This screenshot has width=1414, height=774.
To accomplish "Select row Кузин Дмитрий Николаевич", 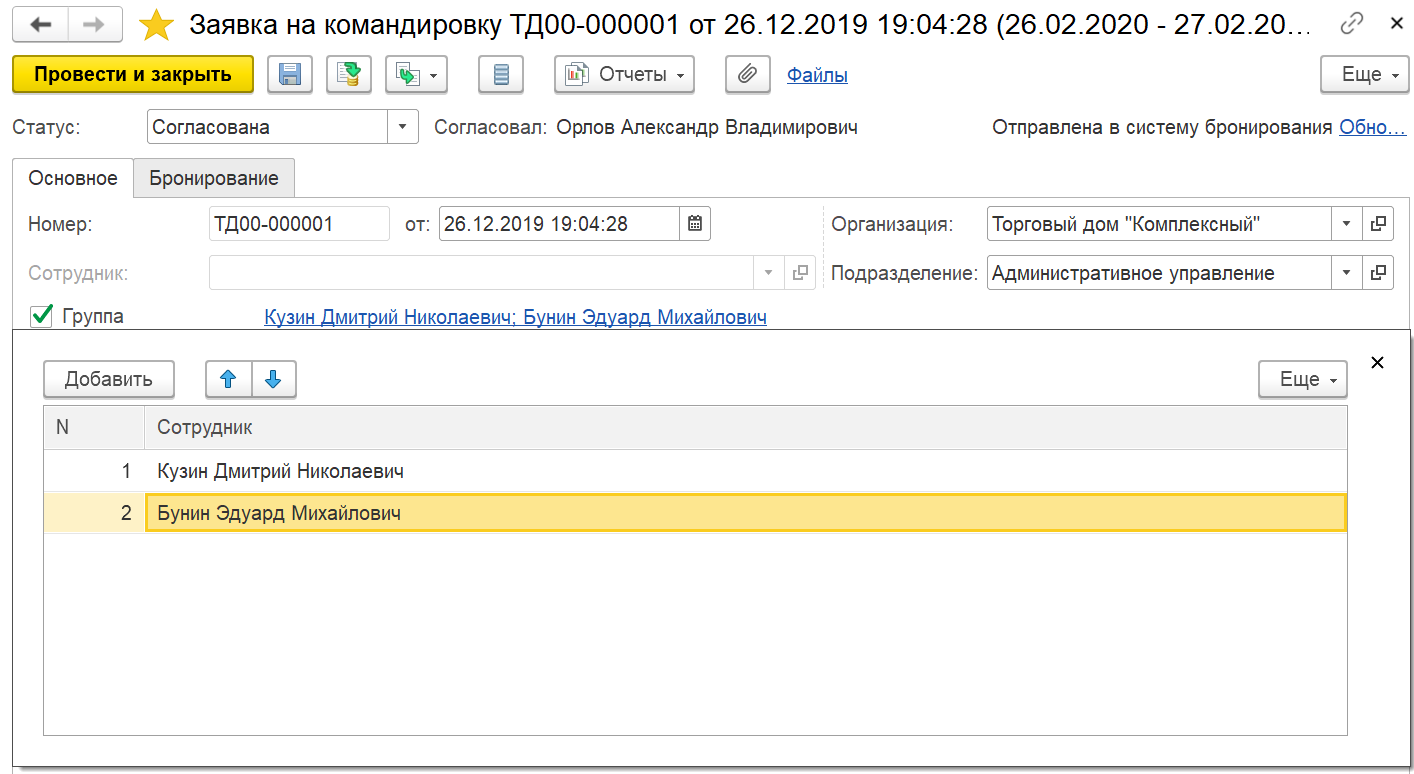I will [x=746, y=470].
